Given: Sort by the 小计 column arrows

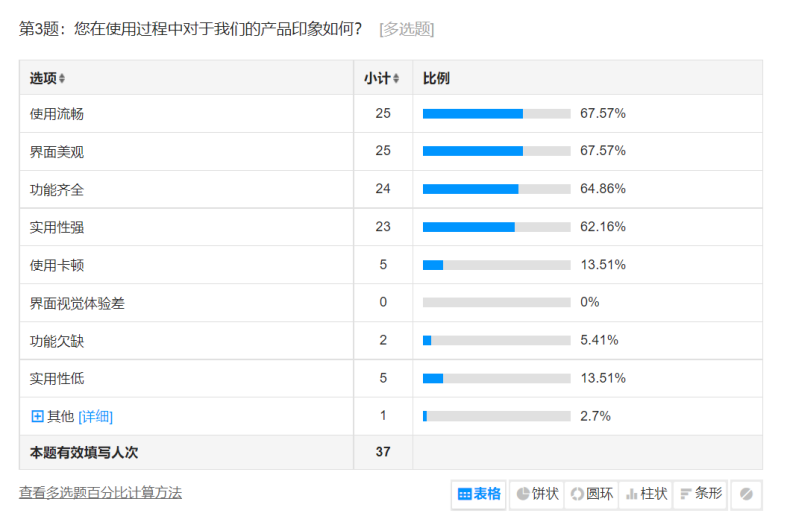Looking at the screenshot, I should [396, 79].
